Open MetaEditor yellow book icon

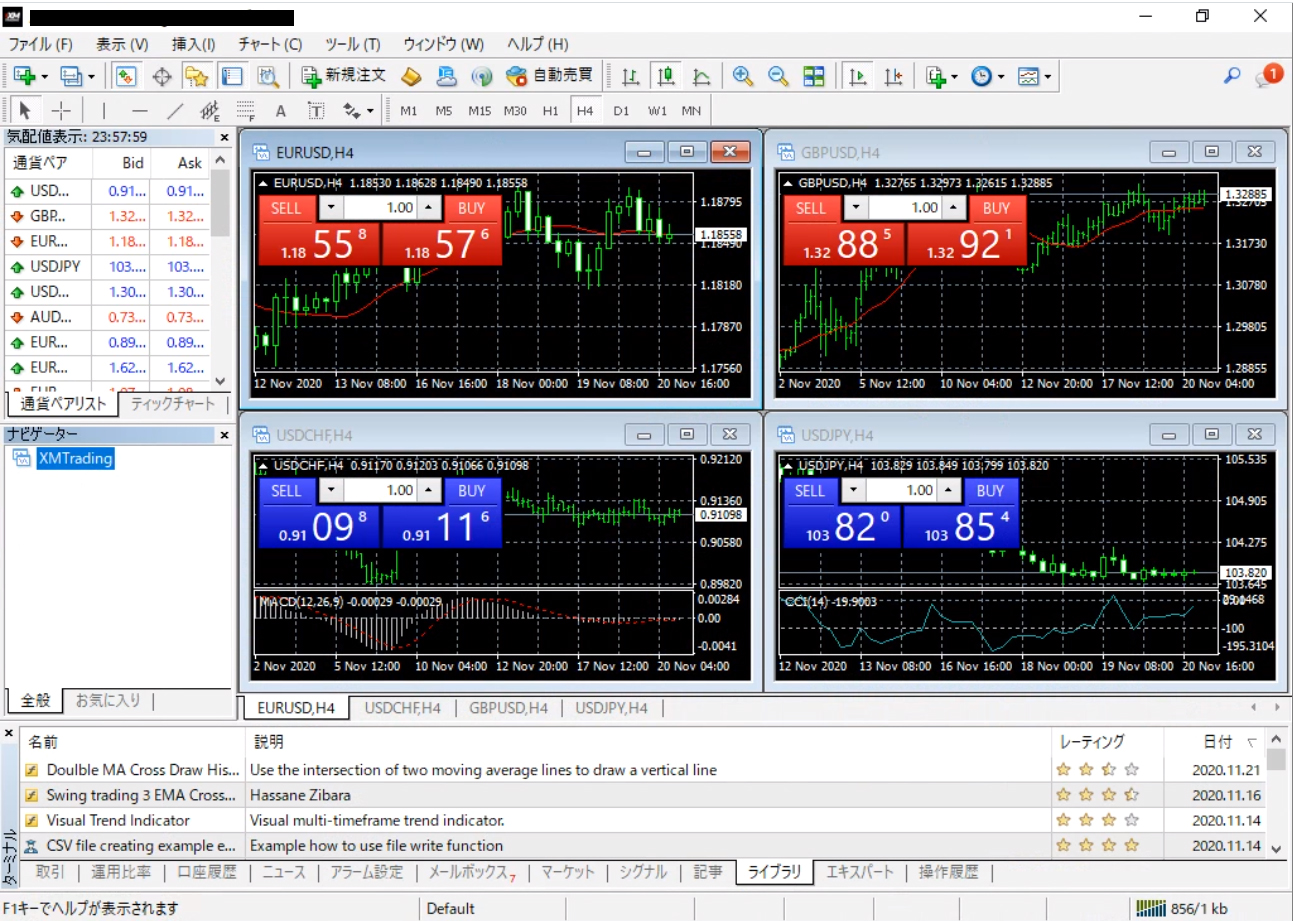coord(411,76)
